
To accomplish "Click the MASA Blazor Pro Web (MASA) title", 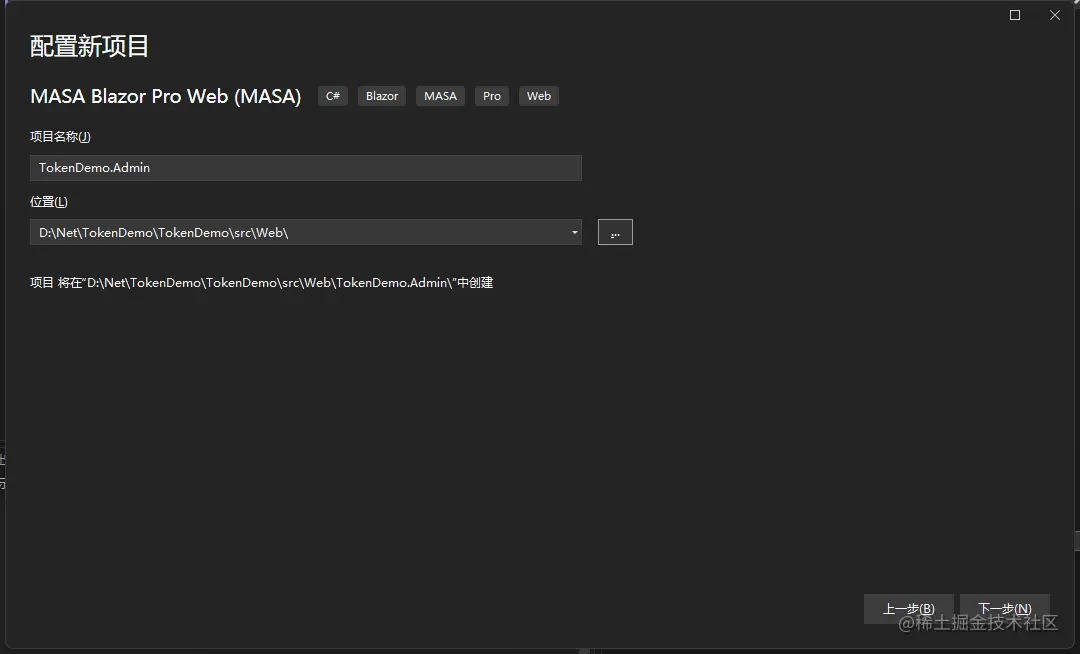I will [x=166, y=96].
